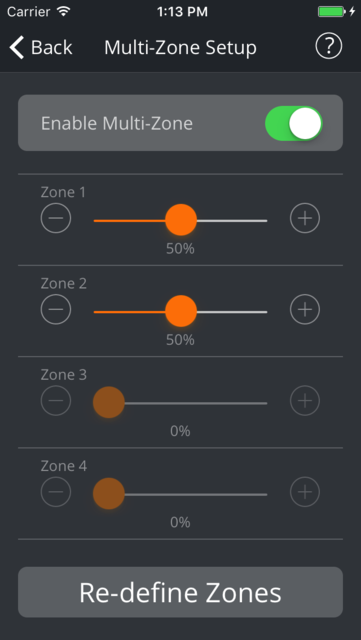Tap the Zone 3 plus icon
The height and width of the screenshot is (640, 361).
coord(305,401)
